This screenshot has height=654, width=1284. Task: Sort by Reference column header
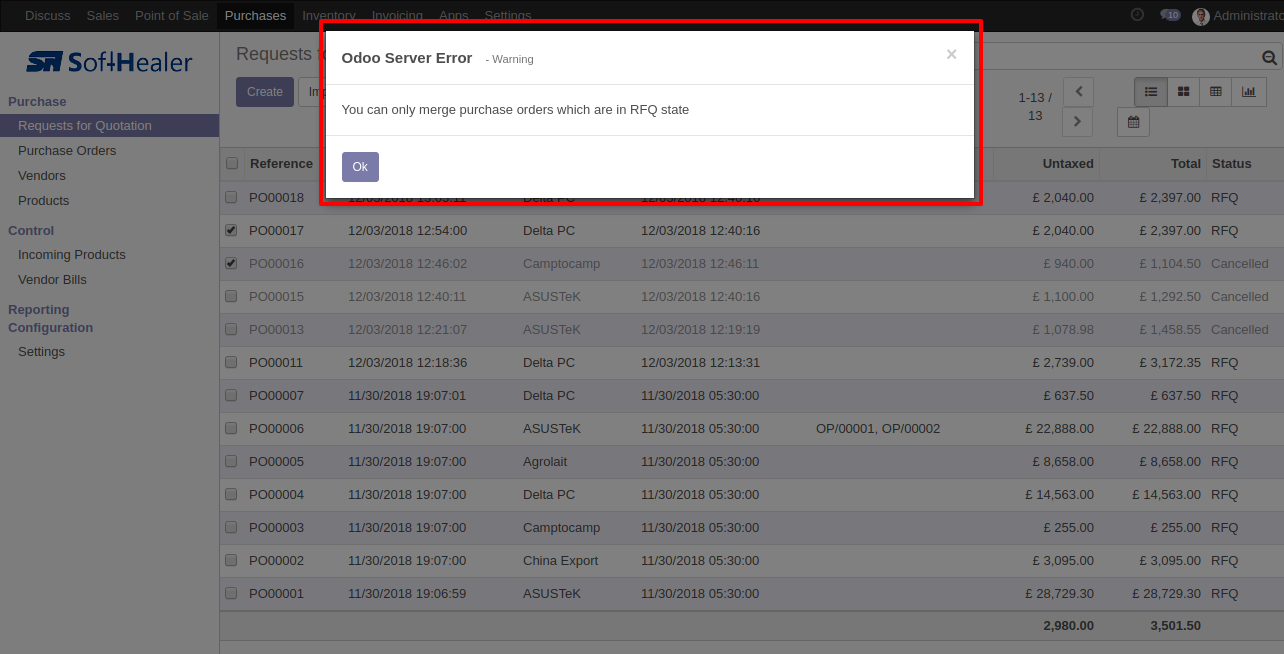pyautogui.click(x=281, y=164)
